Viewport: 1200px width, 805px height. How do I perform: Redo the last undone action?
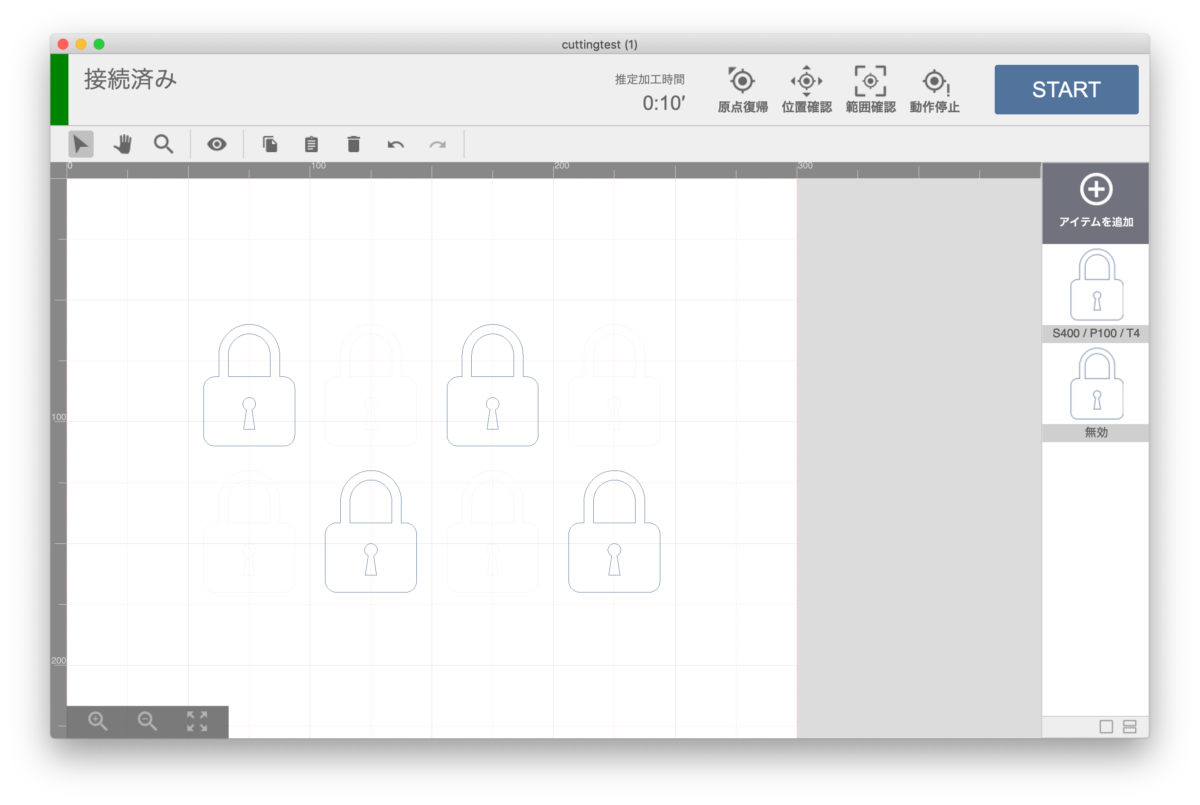(437, 144)
